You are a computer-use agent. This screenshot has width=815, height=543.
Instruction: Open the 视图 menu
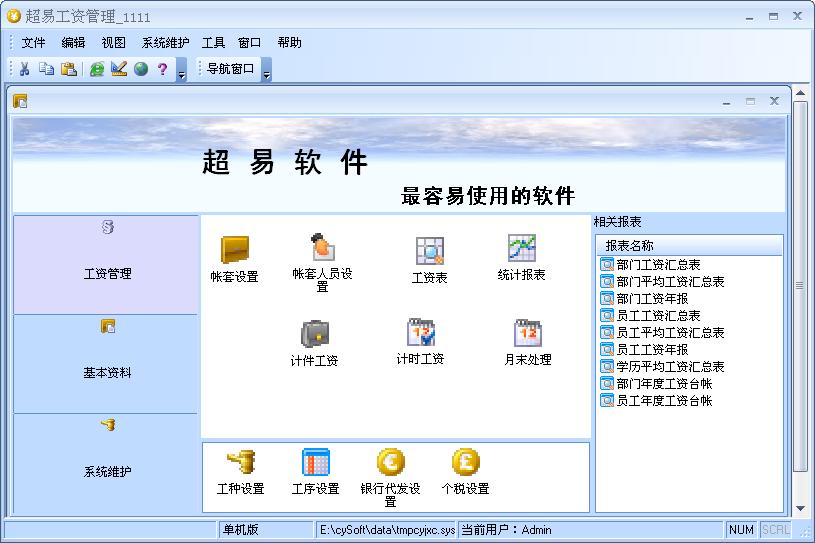click(x=113, y=43)
